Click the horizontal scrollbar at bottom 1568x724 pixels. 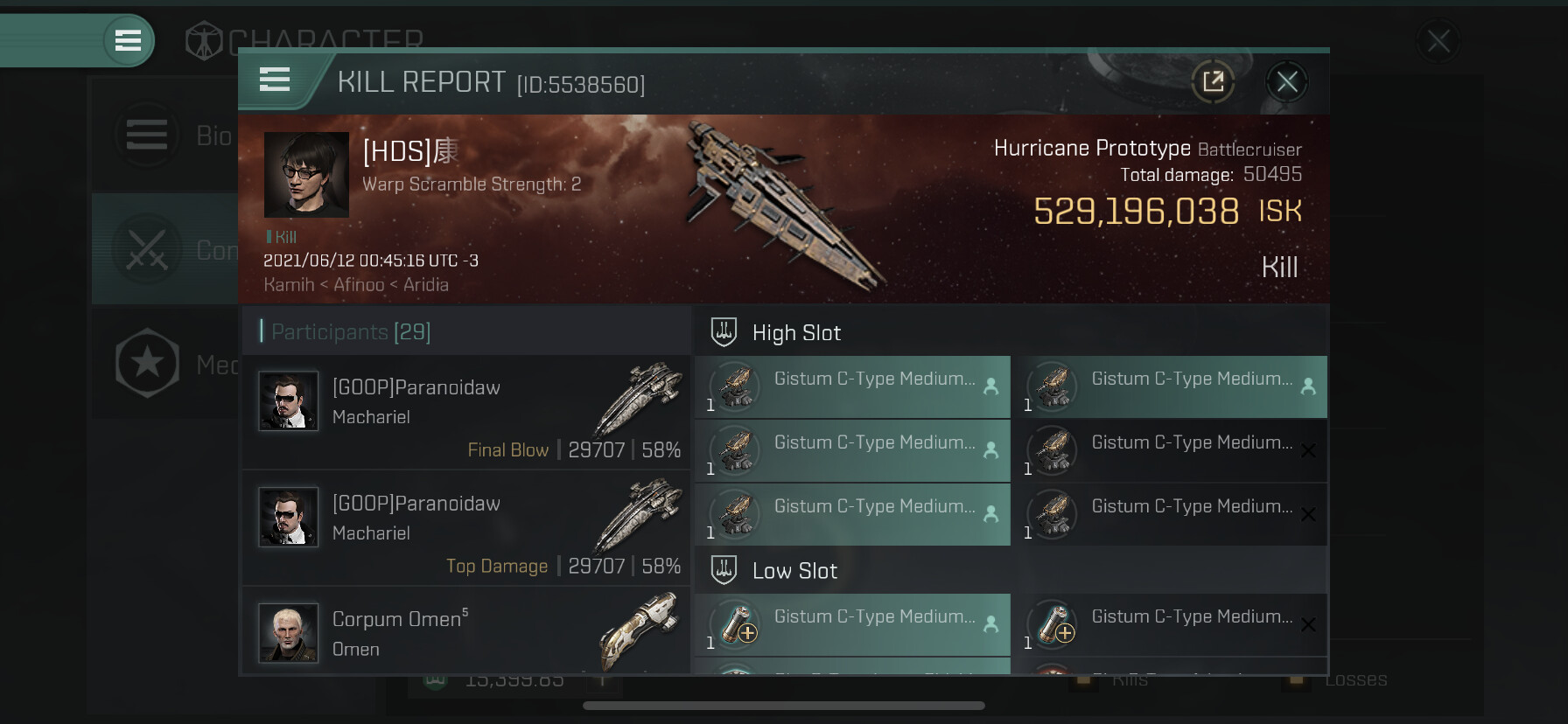tap(783, 706)
